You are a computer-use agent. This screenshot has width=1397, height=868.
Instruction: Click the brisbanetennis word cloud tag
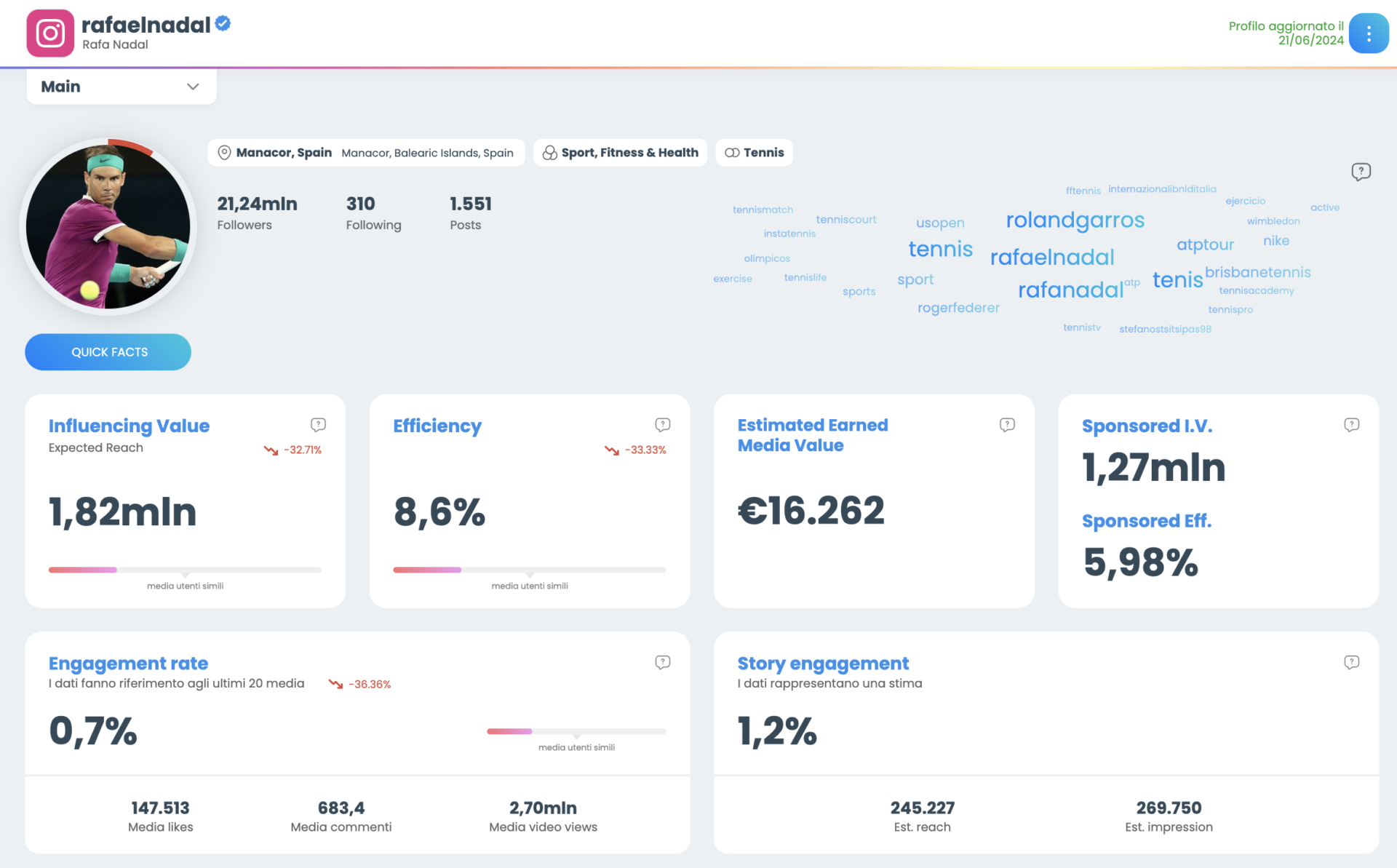tap(1257, 272)
